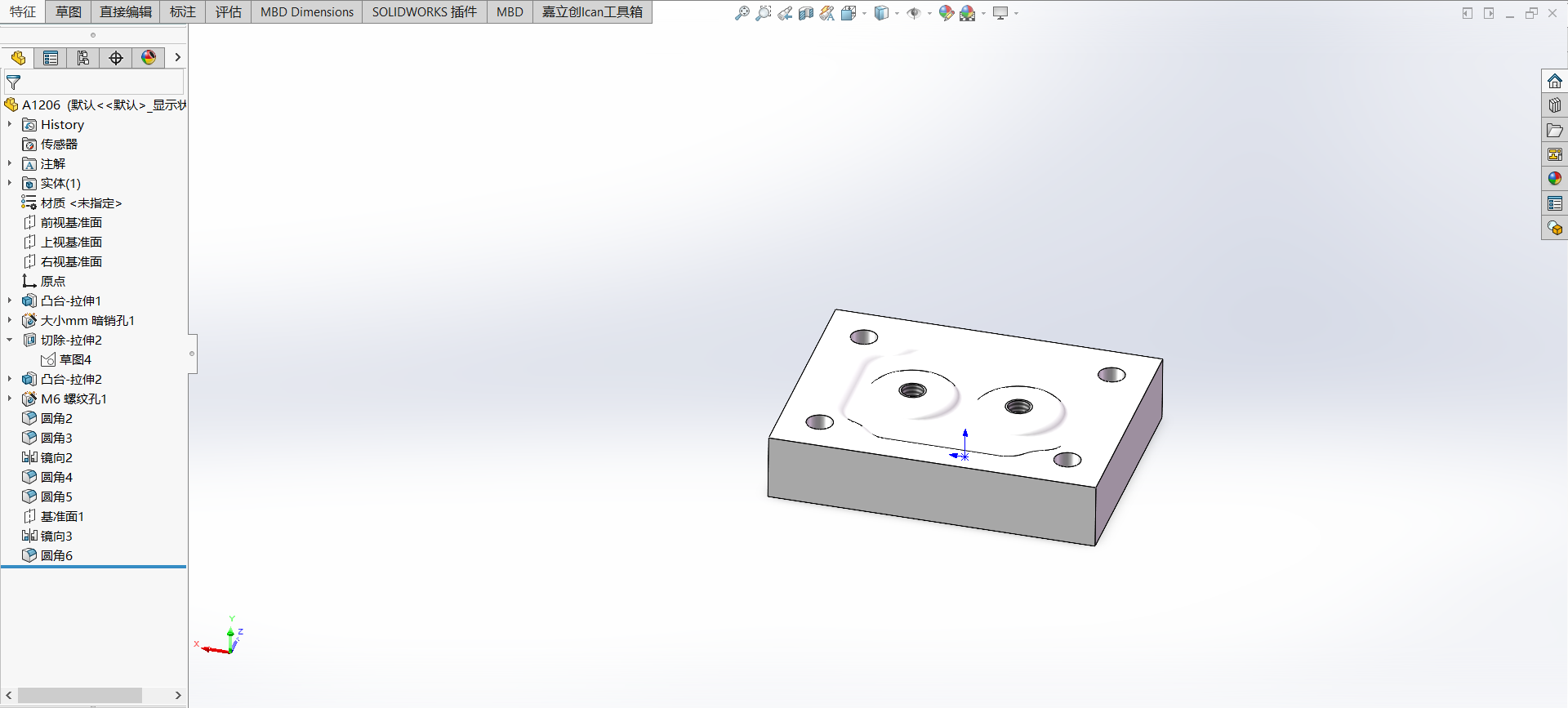Click the Dynamic Annotation Views icon

point(827,13)
